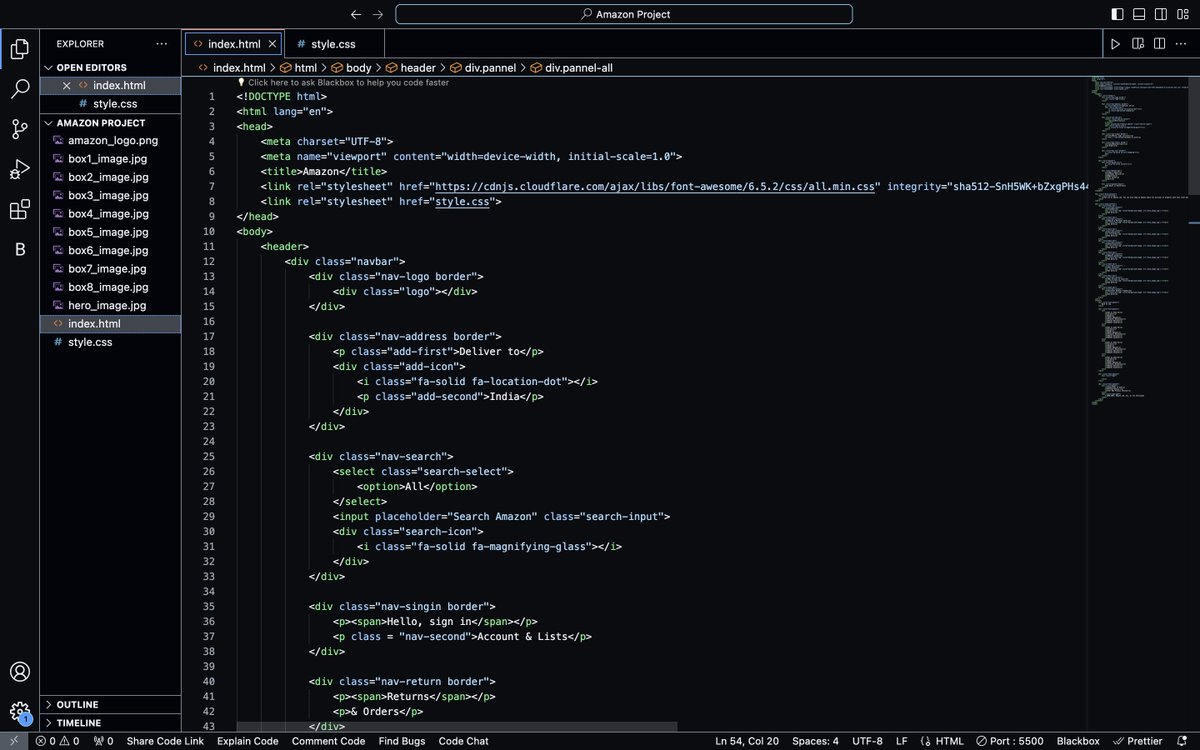Click Prettier in the status bar
1200x750 pixels.
(1138, 741)
